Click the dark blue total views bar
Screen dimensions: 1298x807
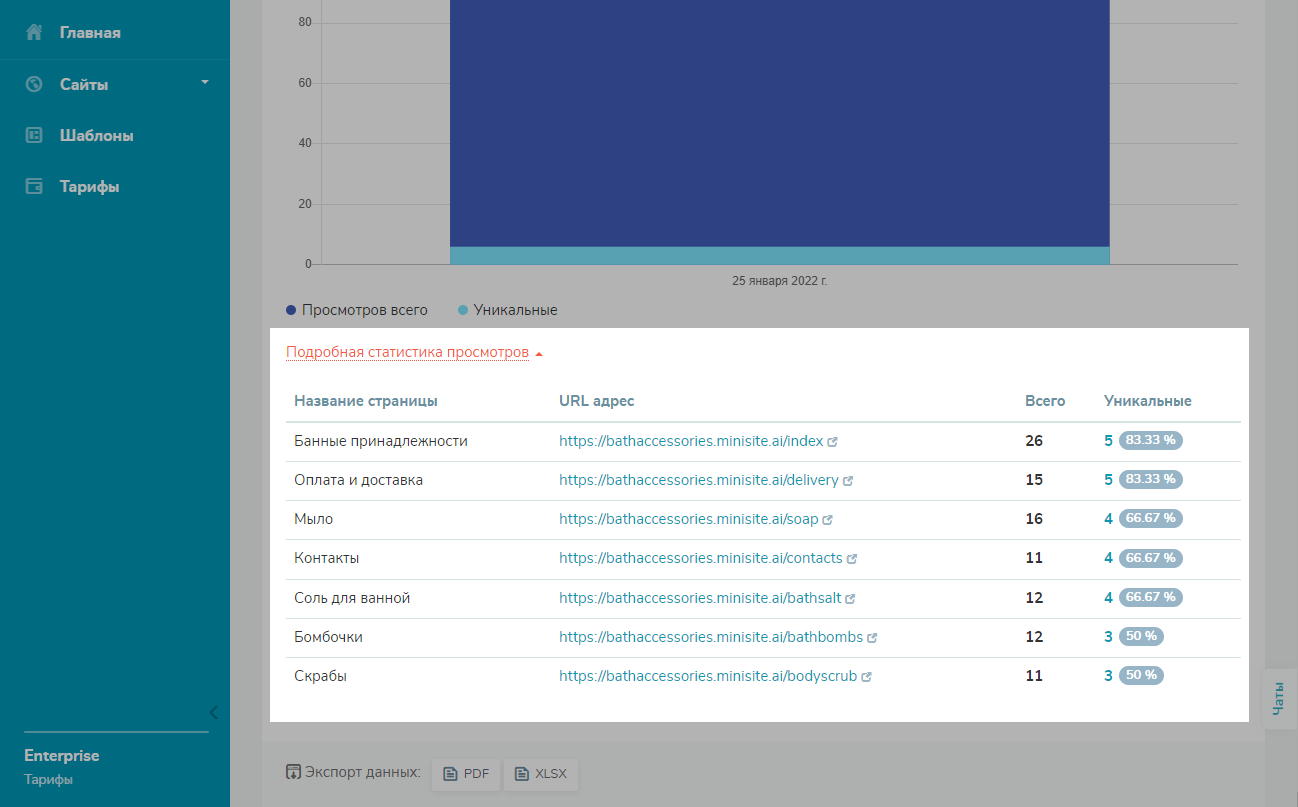[779, 120]
